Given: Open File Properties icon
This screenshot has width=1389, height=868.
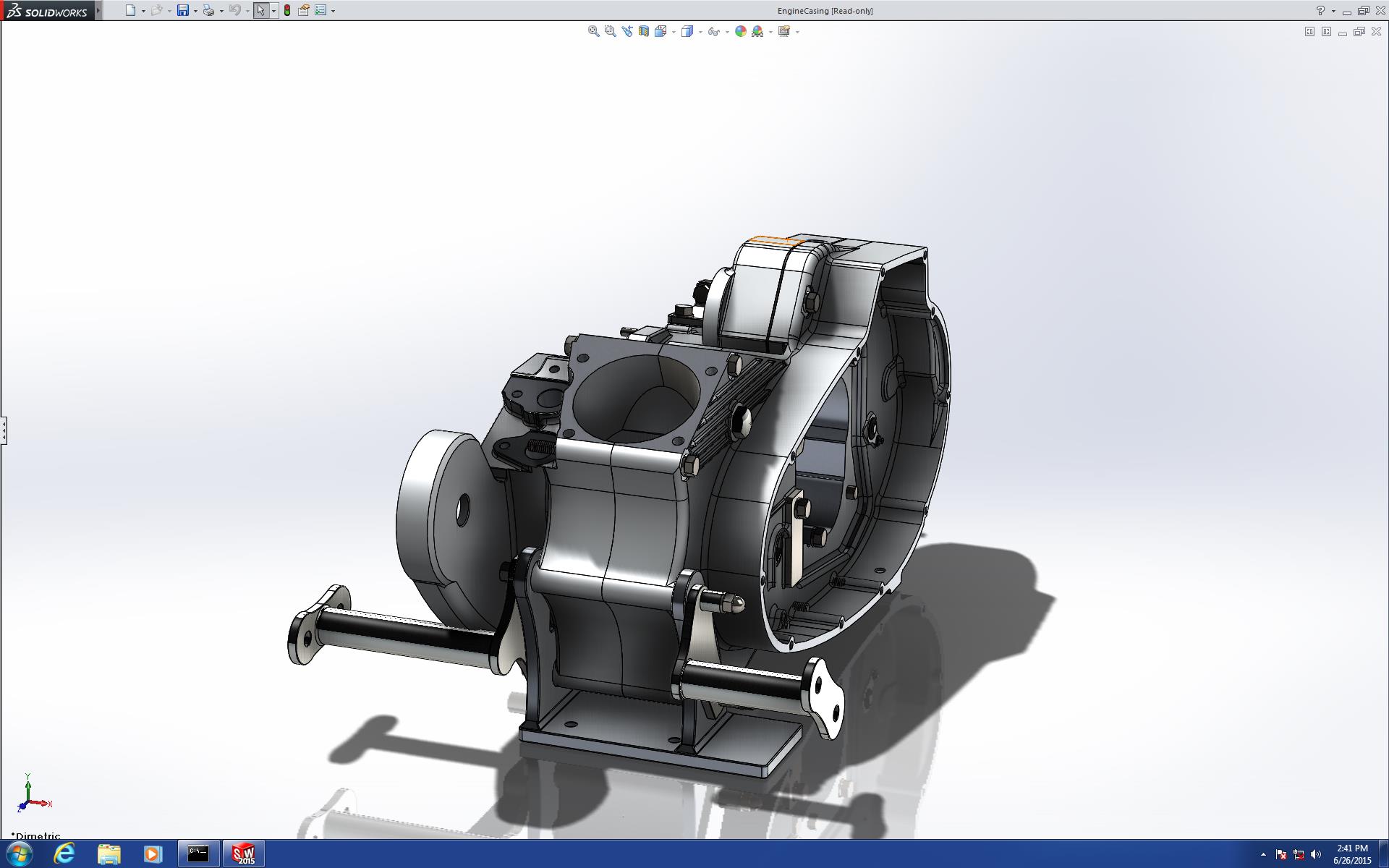Looking at the screenshot, I should (x=304, y=10).
